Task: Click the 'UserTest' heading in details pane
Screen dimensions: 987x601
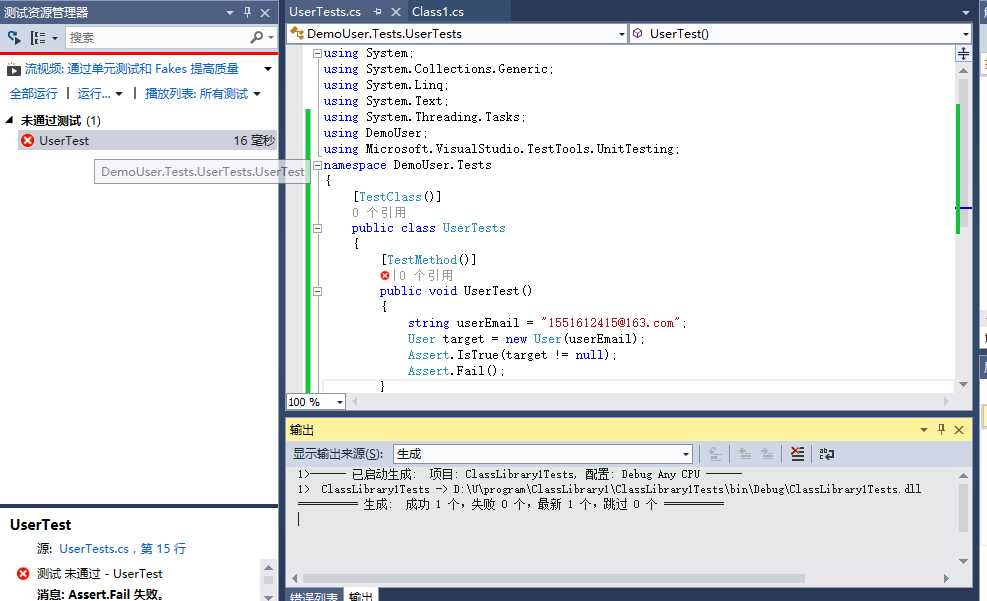Action: [40, 525]
